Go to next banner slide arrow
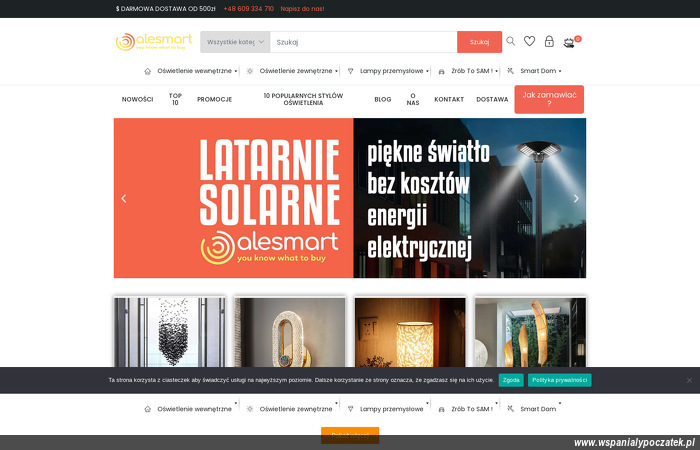The height and width of the screenshot is (450, 700). (576, 198)
